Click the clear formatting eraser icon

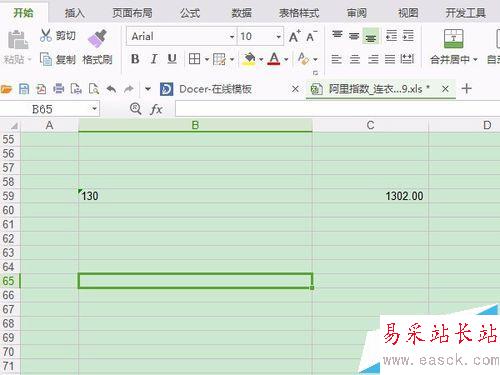click(x=303, y=59)
